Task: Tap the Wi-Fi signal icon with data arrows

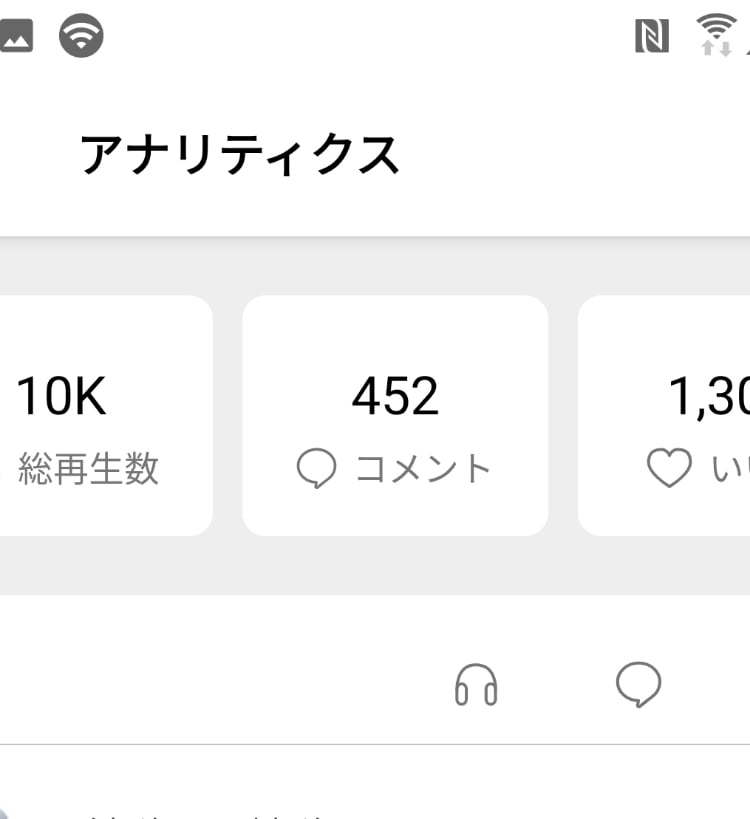Action: pyautogui.click(x=717, y=36)
